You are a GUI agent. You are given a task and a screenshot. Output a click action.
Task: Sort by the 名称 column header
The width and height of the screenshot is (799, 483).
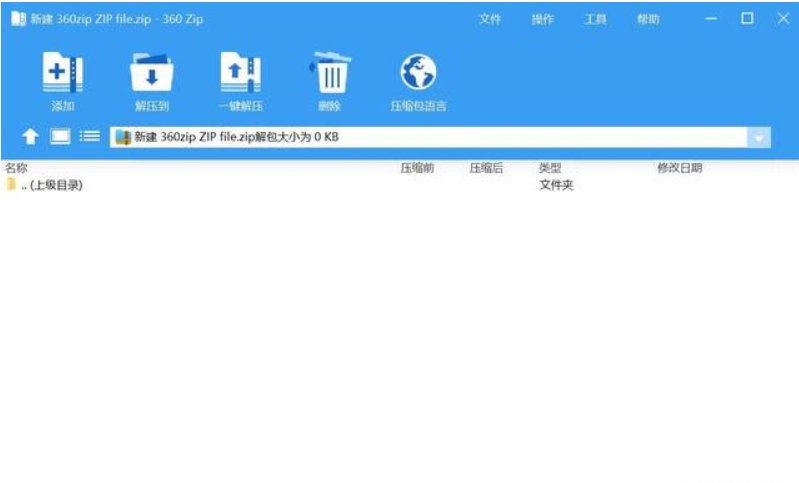coord(17,168)
